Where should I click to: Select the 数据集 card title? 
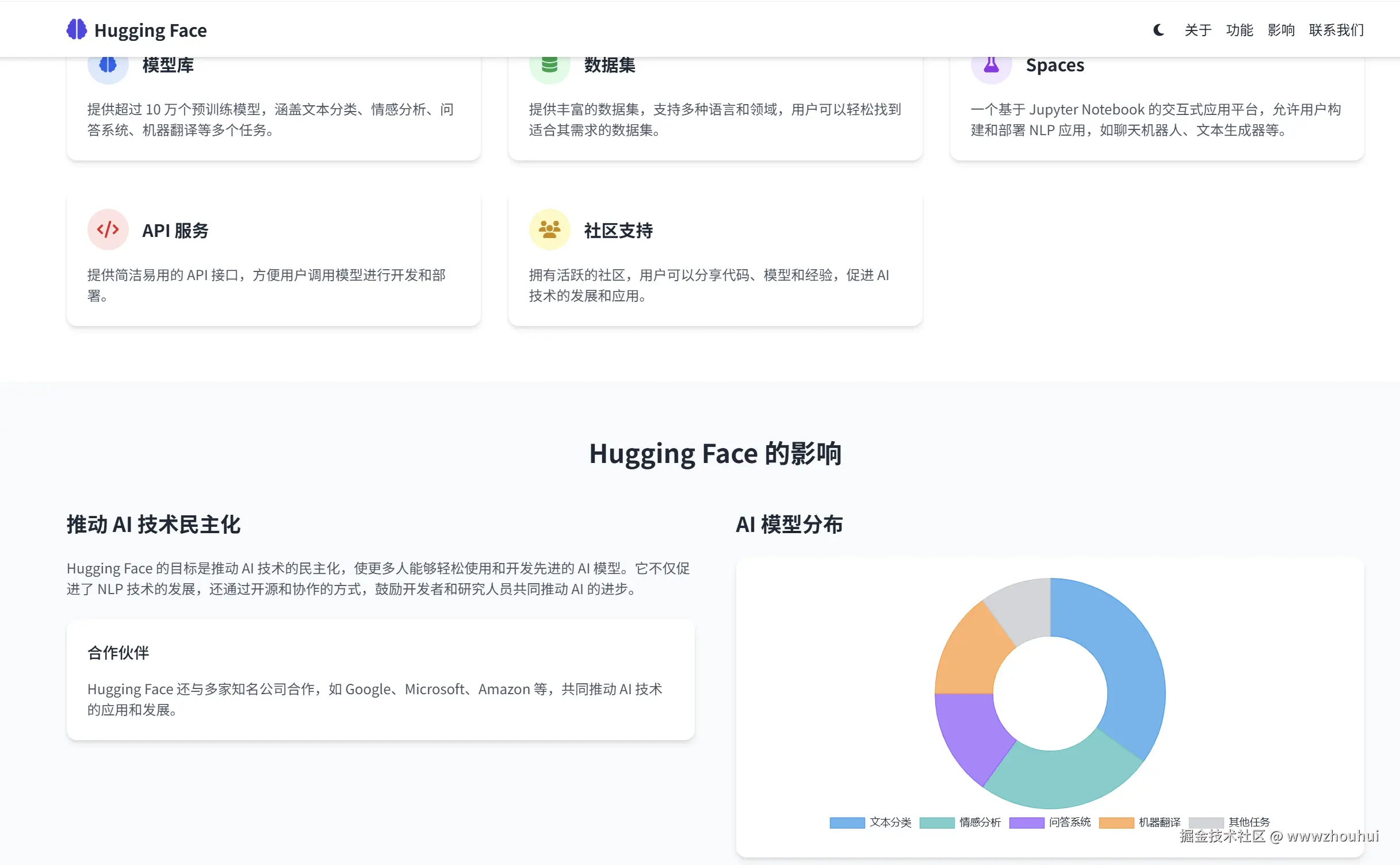610,65
